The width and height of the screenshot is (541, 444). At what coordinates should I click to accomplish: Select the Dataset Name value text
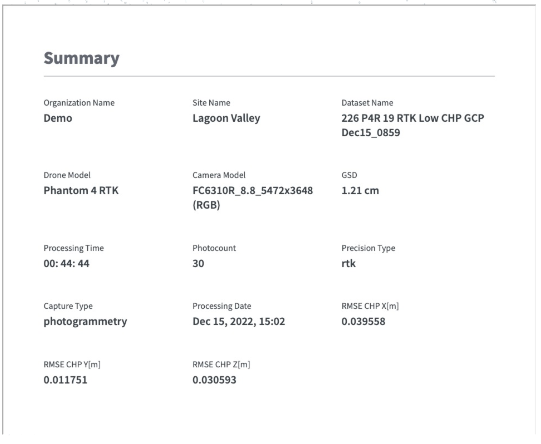pyautogui.click(x=413, y=126)
